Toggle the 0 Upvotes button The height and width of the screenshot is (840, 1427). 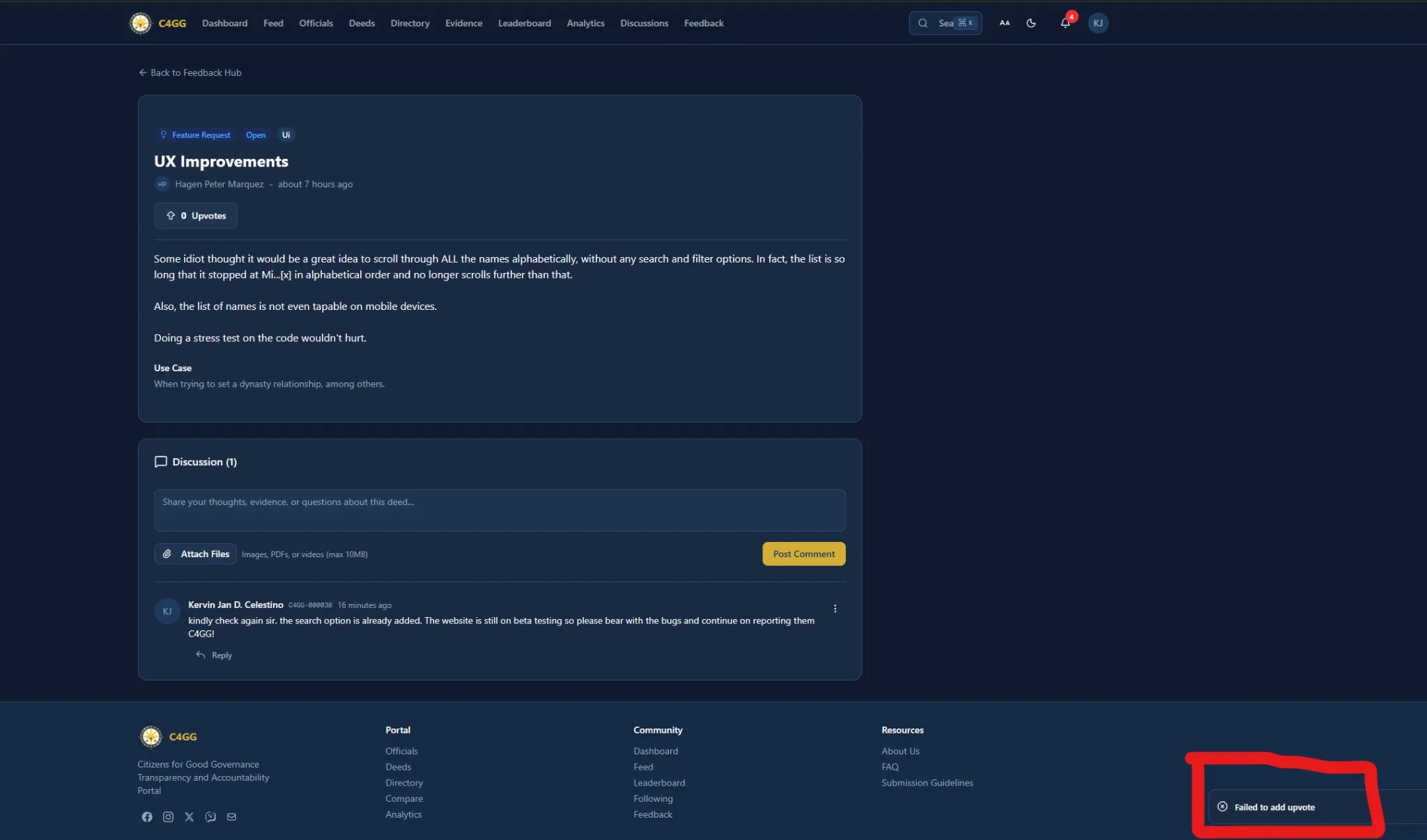(x=196, y=216)
